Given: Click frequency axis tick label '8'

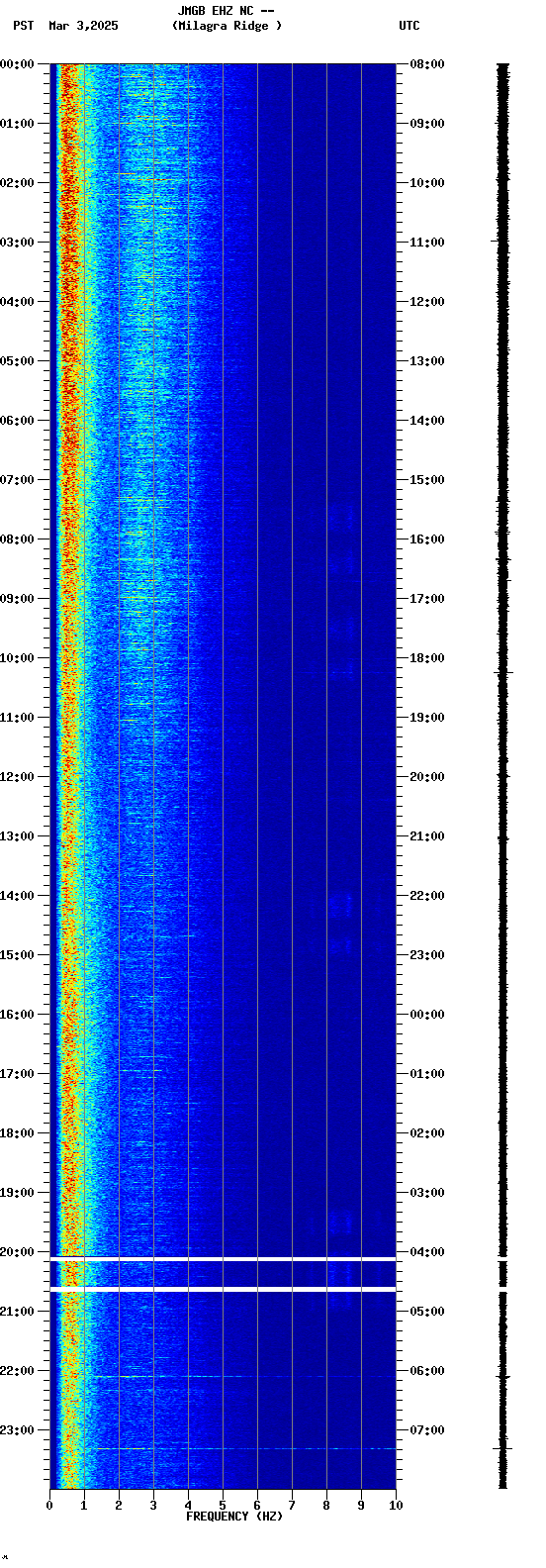Looking at the screenshot, I should (326, 1506).
